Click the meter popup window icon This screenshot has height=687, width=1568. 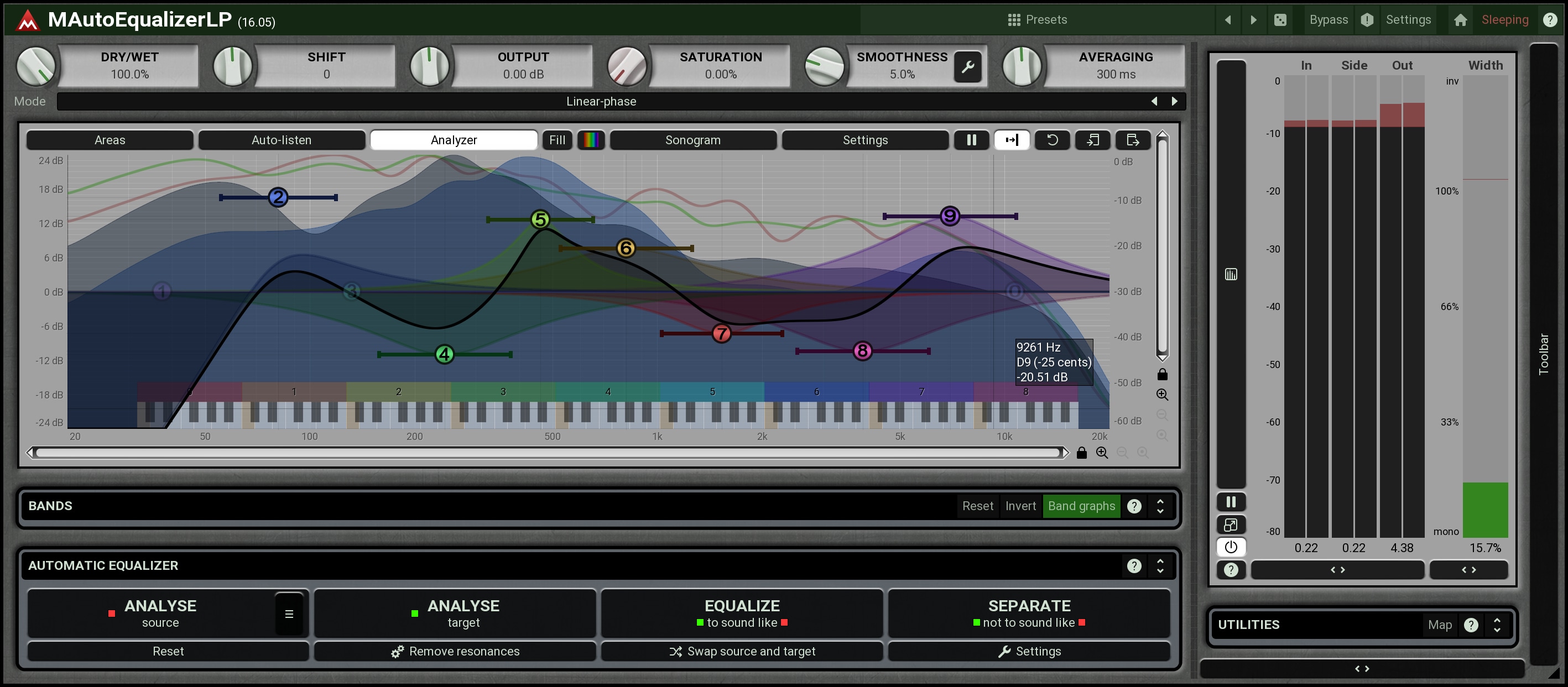(1231, 525)
